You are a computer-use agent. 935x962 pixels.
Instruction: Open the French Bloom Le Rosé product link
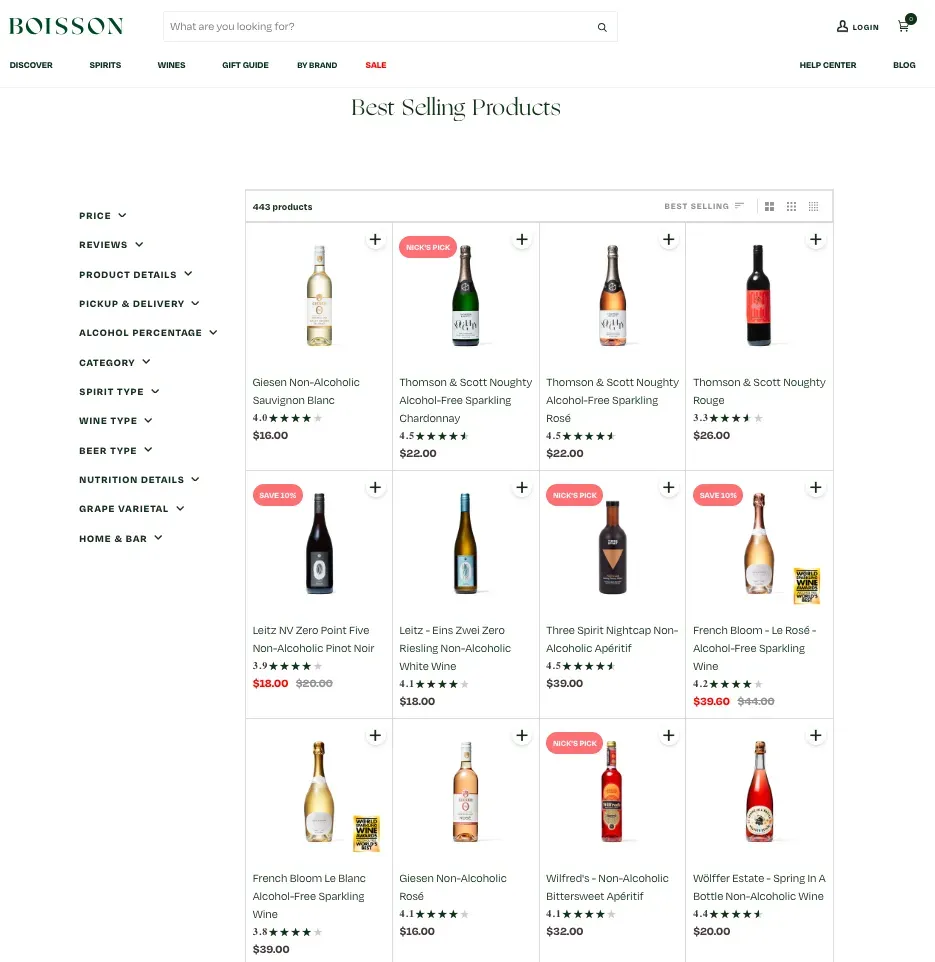click(x=755, y=648)
